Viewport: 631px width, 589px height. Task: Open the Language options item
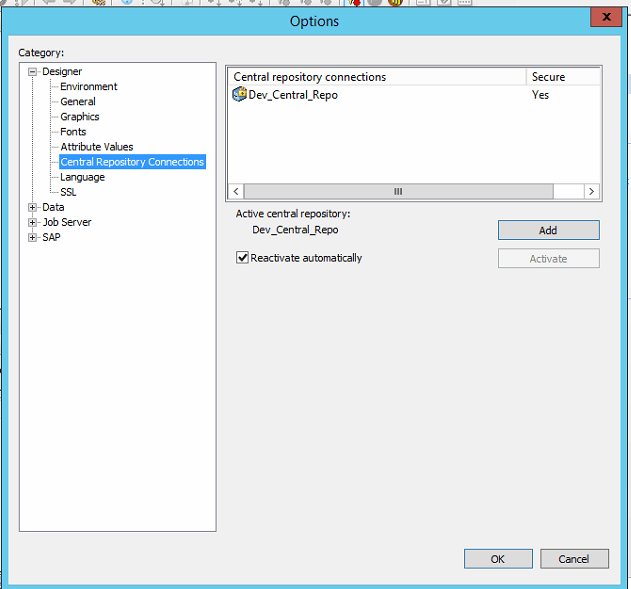pyautogui.click(x=82, y=177)
